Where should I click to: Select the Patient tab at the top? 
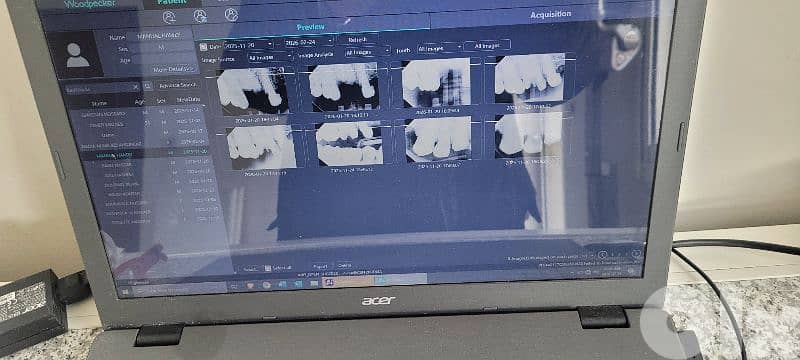click(171, 3)
